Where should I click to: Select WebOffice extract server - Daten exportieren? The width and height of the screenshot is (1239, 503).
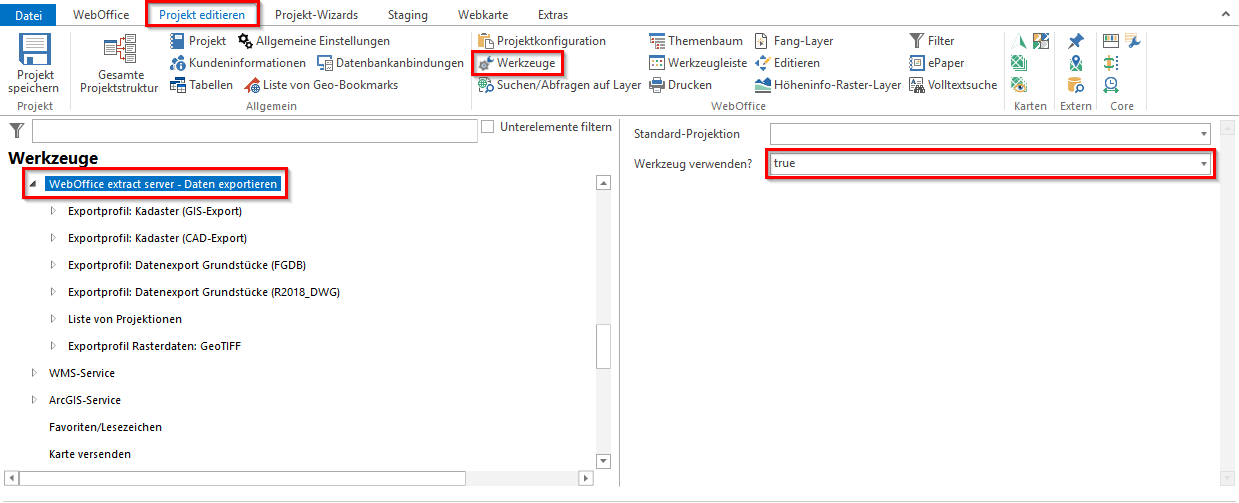point(163,184)
